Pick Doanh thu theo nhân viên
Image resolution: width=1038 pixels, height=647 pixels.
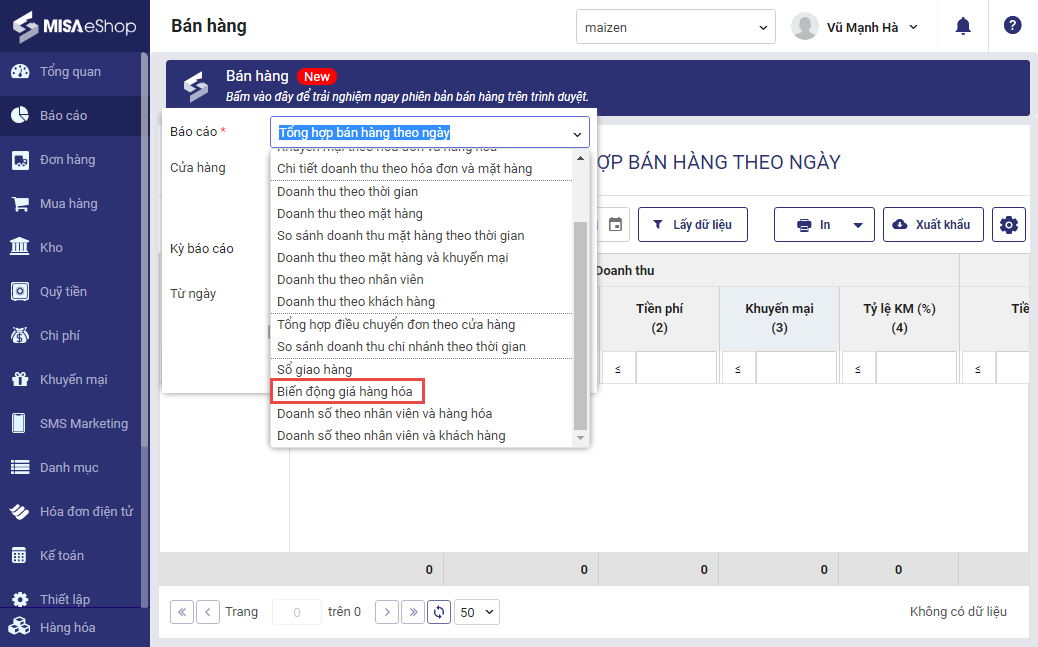point(350,279)
